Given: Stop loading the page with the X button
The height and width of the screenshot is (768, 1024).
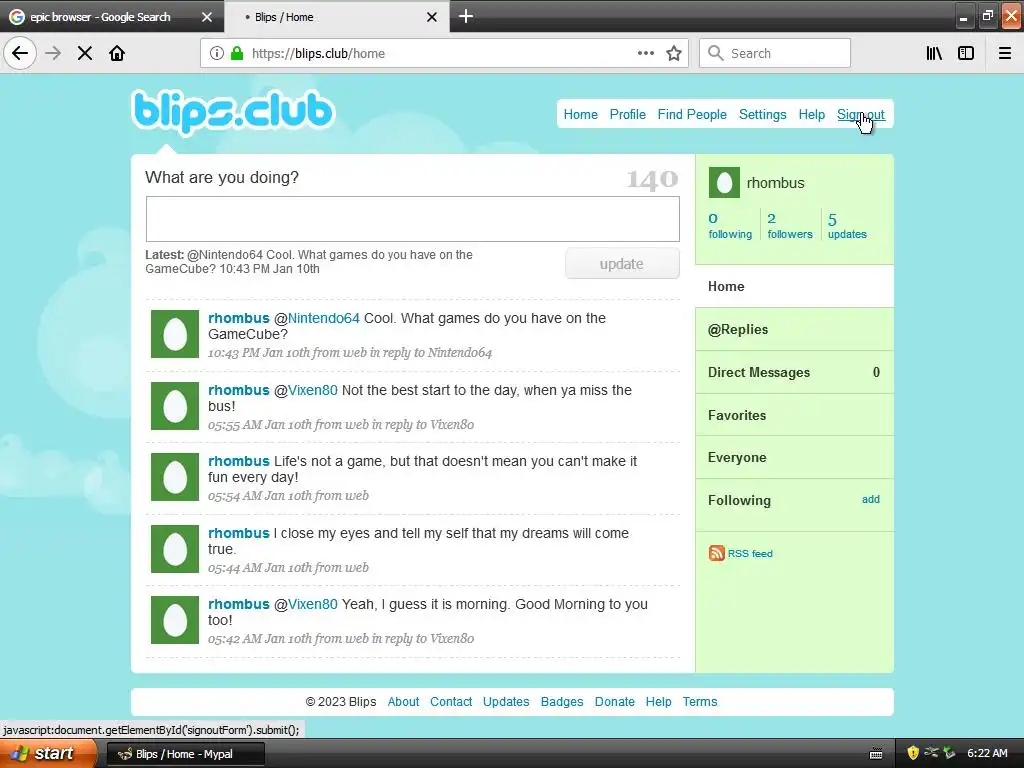Looking at the screenshot, I should click(85, 53).
